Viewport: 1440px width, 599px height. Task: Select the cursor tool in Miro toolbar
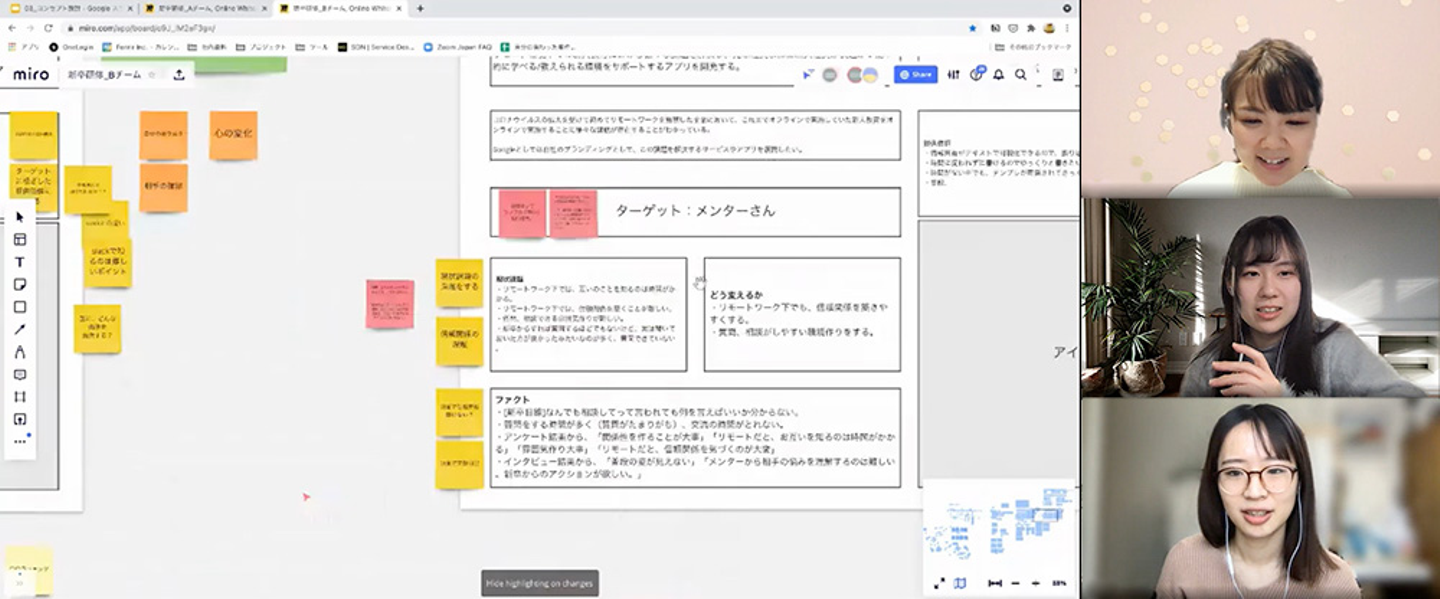(x=20, y=217)
